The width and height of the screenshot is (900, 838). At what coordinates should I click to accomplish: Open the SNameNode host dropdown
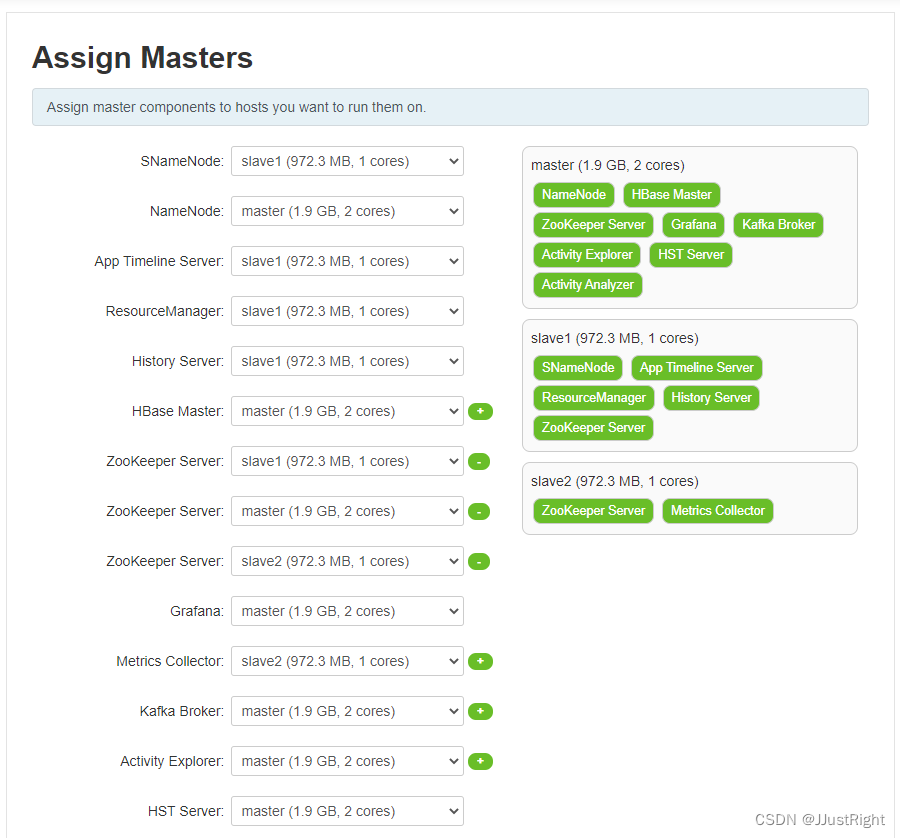[347, 161]
